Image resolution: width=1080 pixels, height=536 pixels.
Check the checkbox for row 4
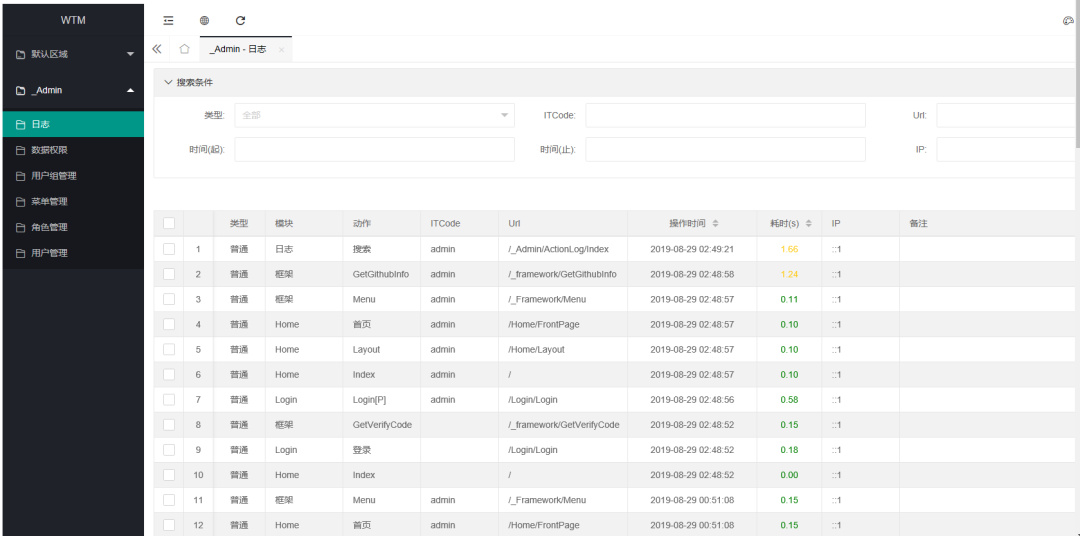click(169, 324)
